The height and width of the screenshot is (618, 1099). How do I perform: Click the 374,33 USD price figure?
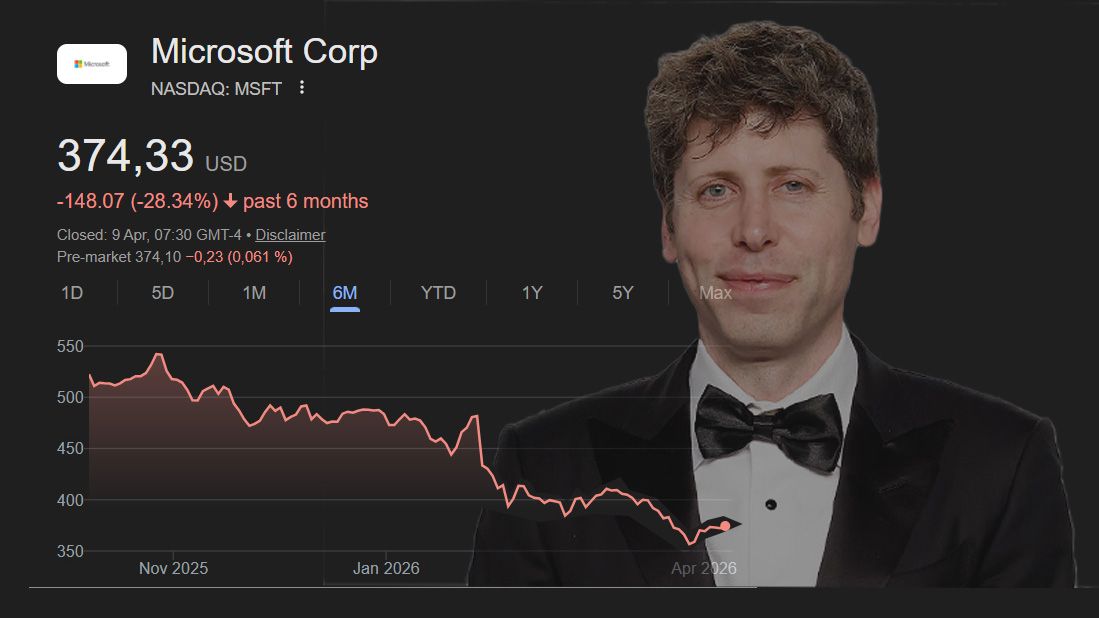pyautogui.click(x=126, y=157)
